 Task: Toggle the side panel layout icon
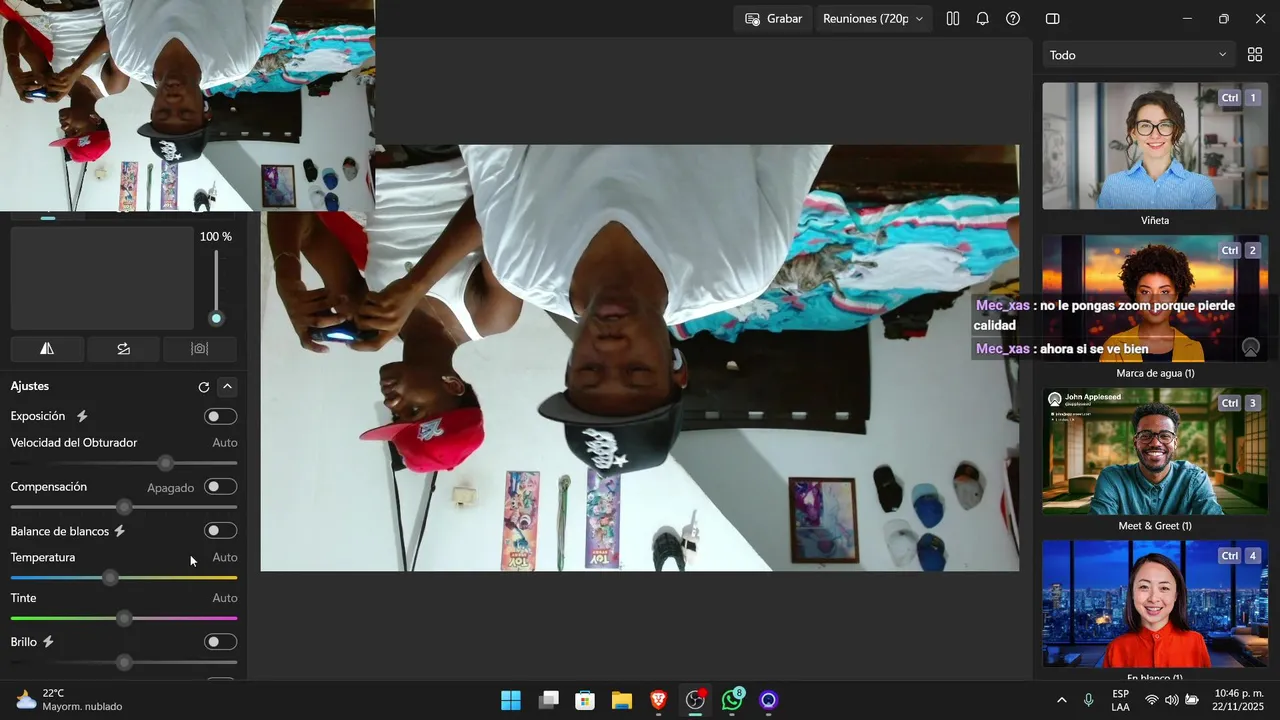coord(1052,19)
